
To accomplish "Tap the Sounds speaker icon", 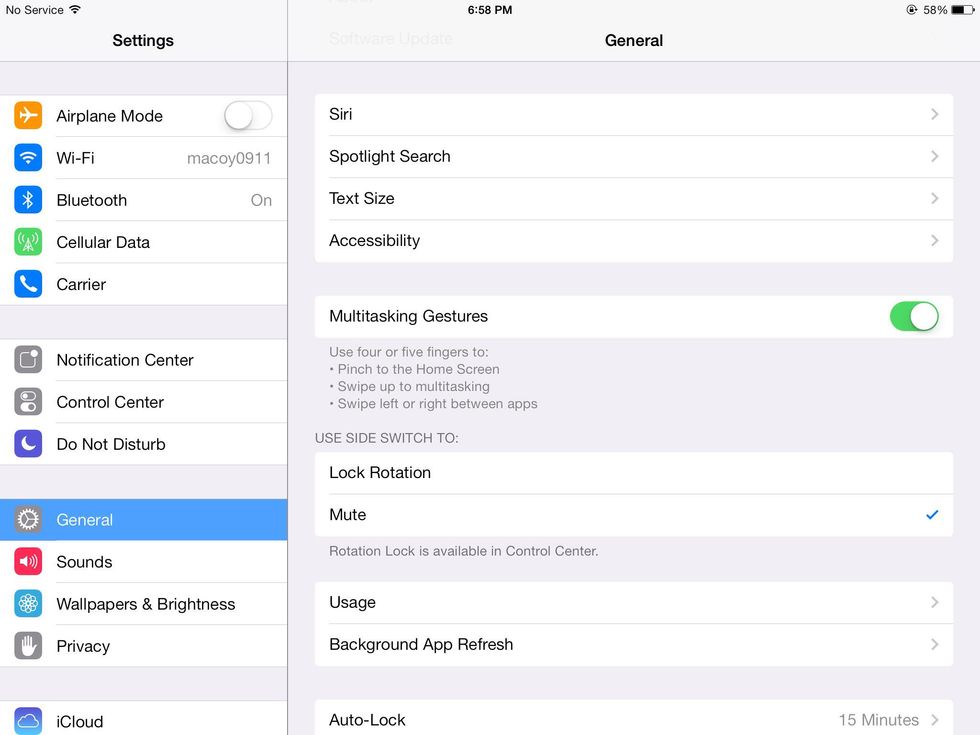I will coord(28,562).
